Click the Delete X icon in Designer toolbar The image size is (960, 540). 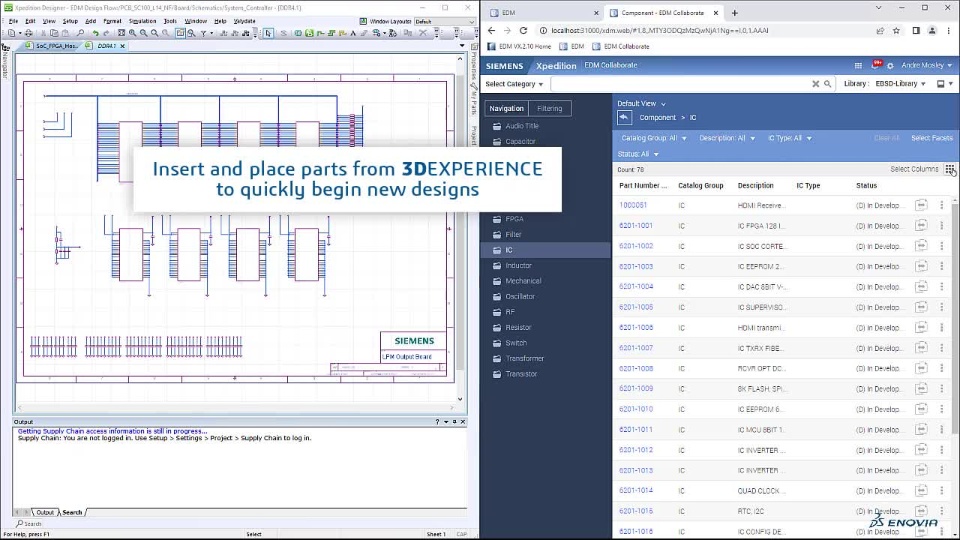(422, 33)
